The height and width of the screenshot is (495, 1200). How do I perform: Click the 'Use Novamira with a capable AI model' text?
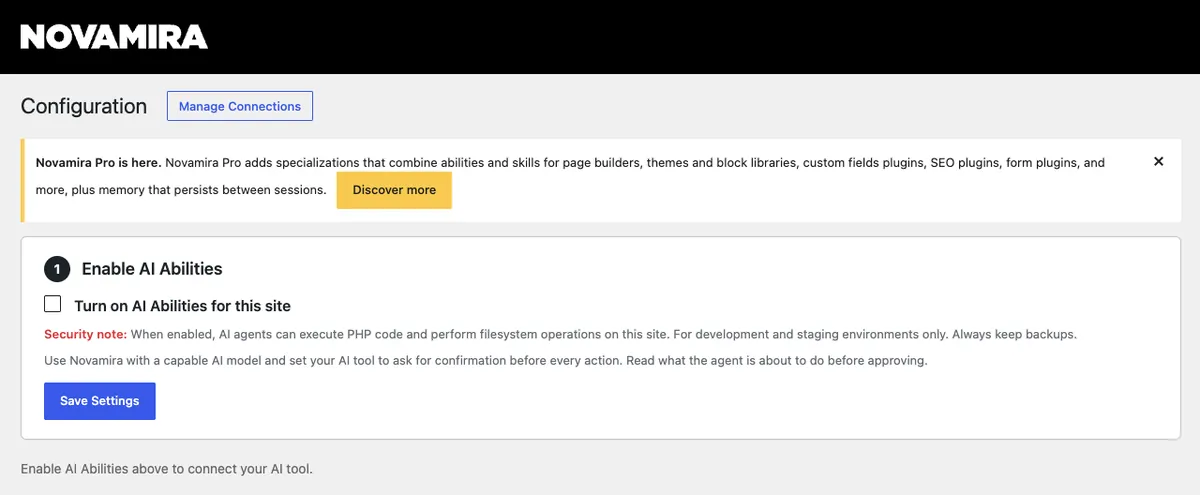click(486, 360)
